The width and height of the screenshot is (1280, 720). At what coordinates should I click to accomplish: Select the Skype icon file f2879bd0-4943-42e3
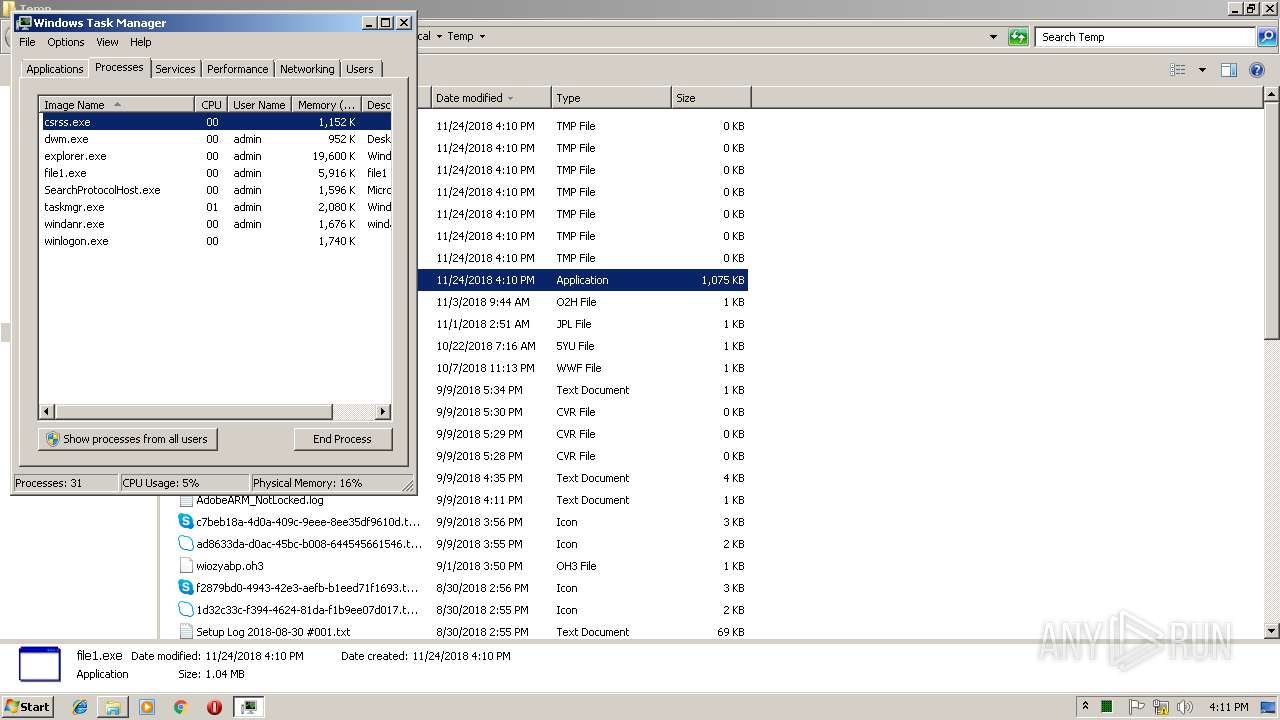pyautogui.click(x=186, y=588)
